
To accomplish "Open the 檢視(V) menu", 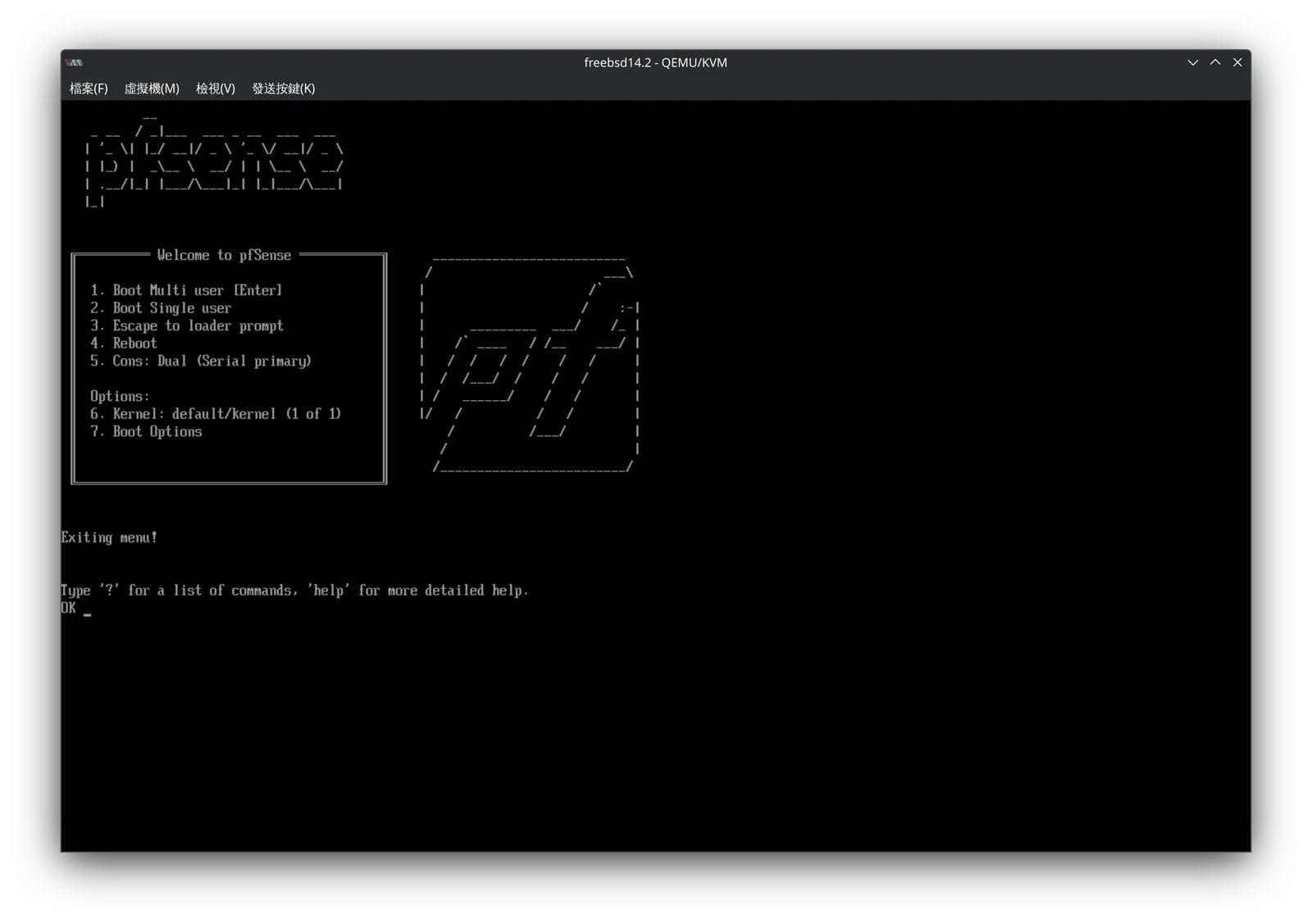I will tap(216, 89).
